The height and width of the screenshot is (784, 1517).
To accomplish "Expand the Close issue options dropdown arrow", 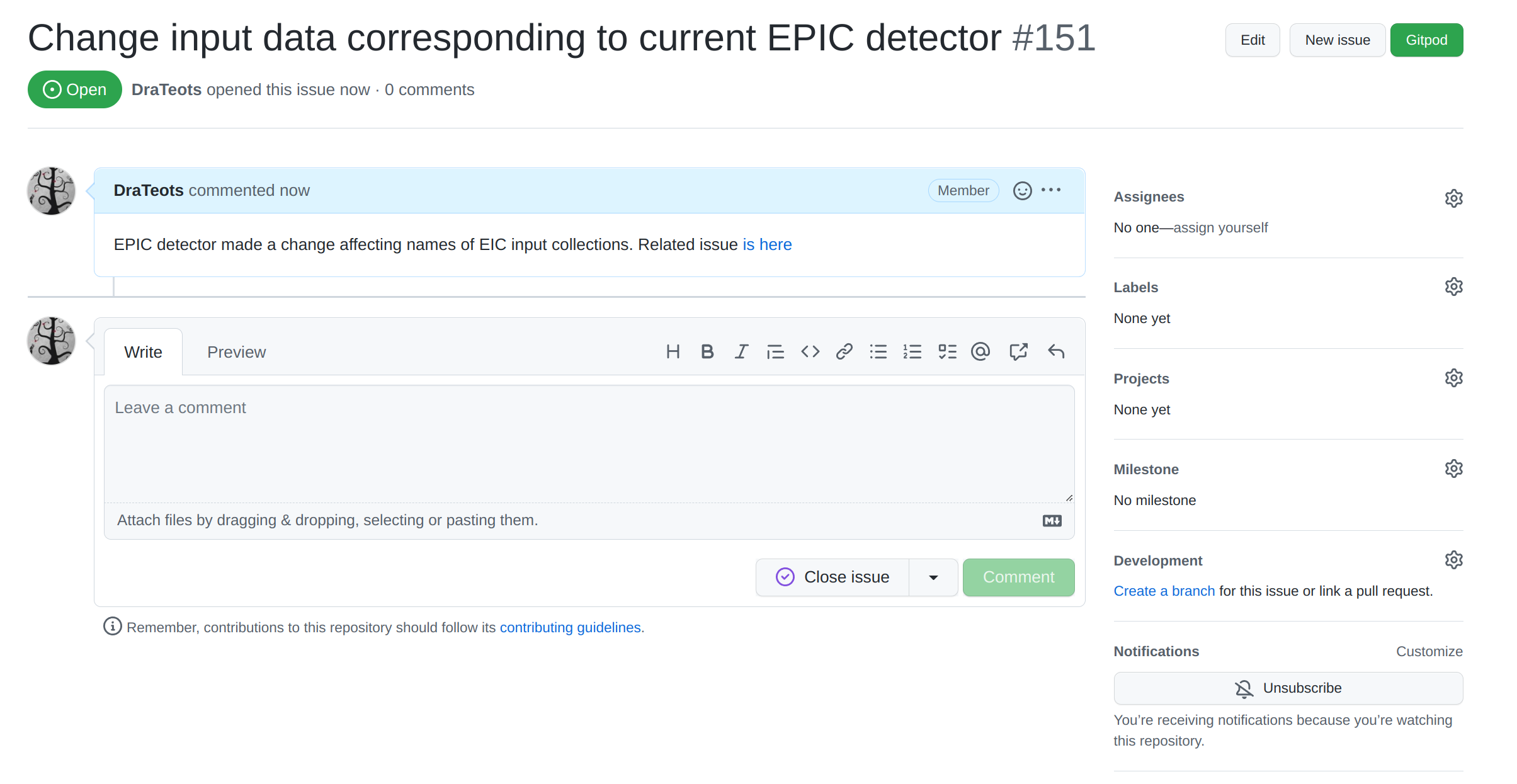I will tap(933, 577).
